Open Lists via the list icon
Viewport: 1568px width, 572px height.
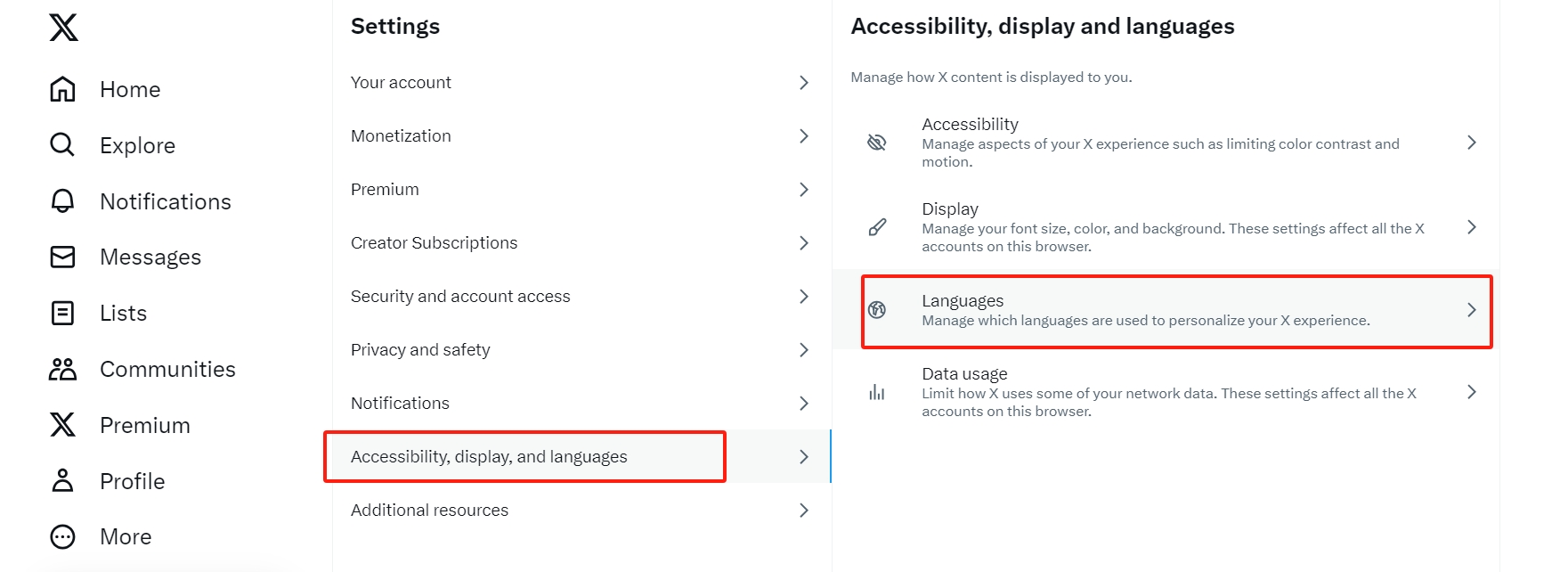62,313
